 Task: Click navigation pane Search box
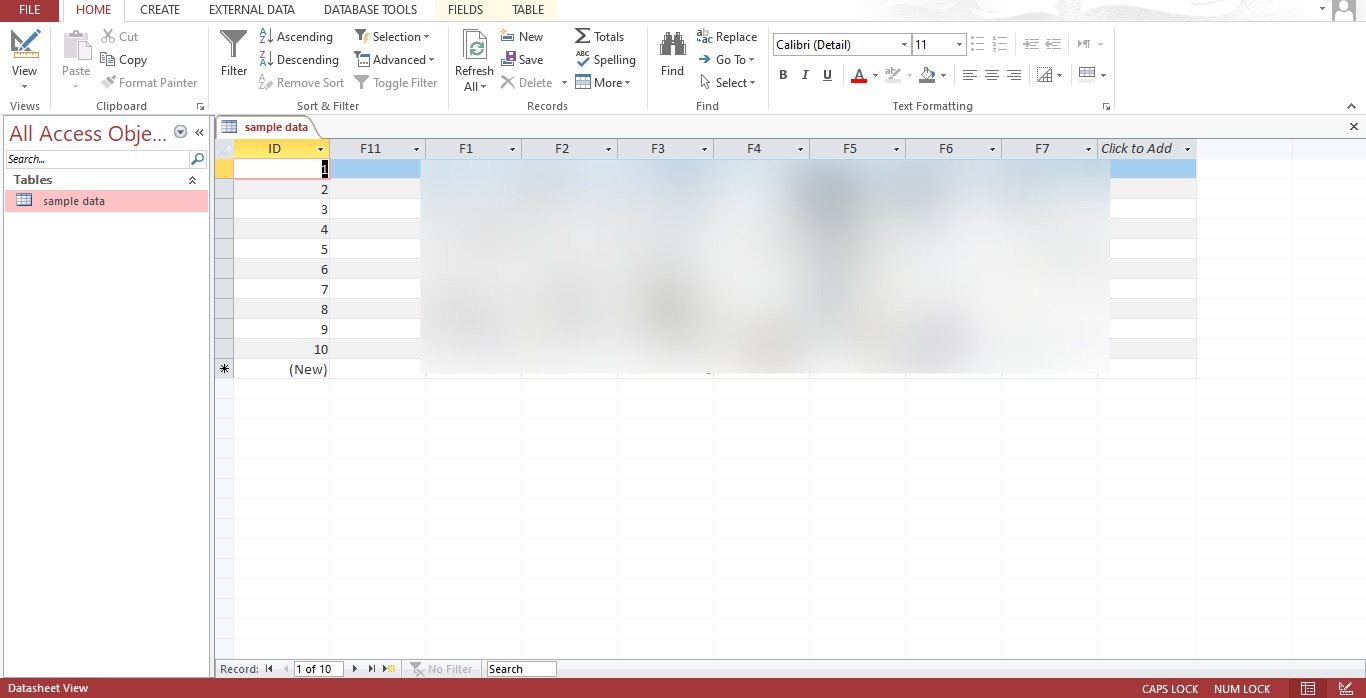(97, 159)
